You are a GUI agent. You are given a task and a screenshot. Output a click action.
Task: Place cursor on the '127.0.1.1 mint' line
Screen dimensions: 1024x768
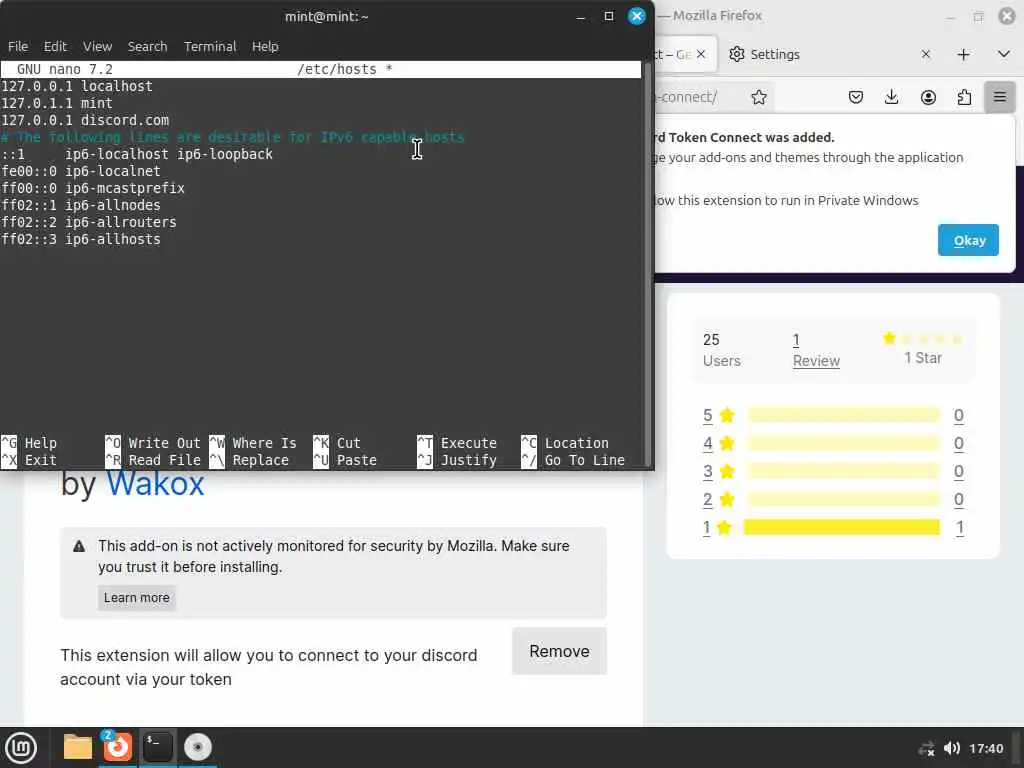pos(57,103)
